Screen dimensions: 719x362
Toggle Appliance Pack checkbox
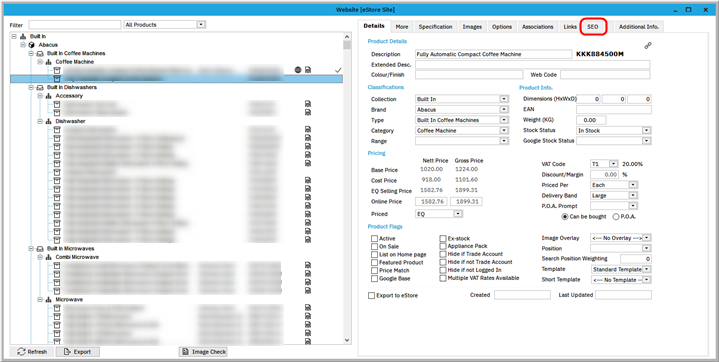(443, 246)
